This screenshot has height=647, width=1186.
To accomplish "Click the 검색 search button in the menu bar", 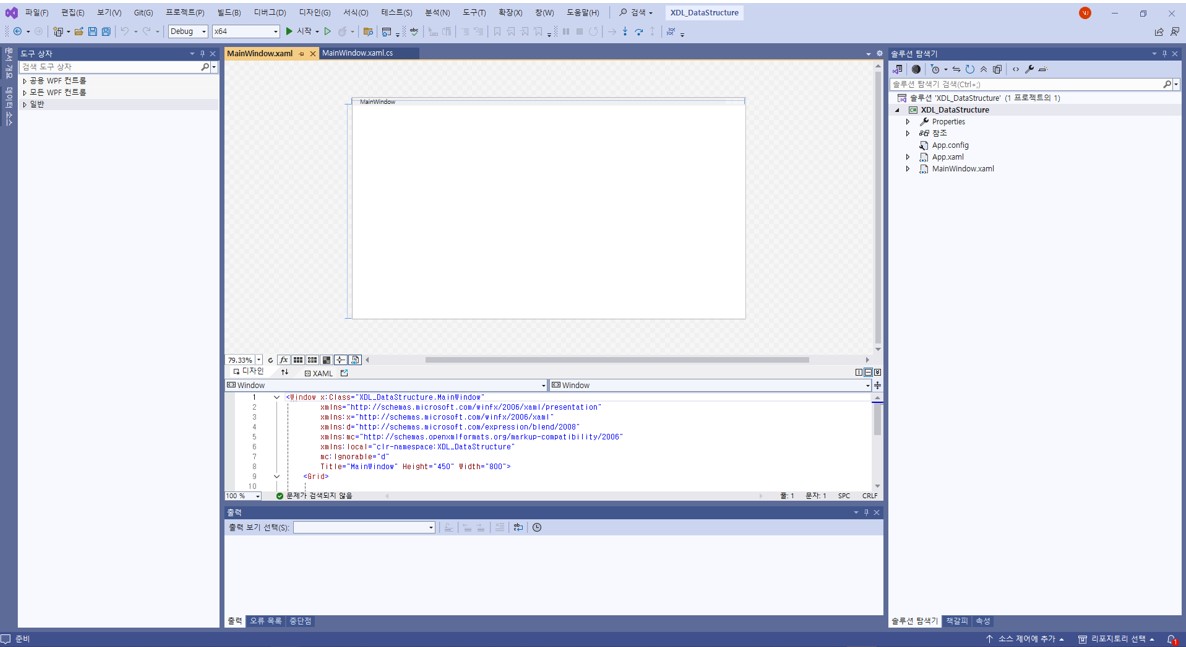I will pyautogui.click(x=635, y=13).
